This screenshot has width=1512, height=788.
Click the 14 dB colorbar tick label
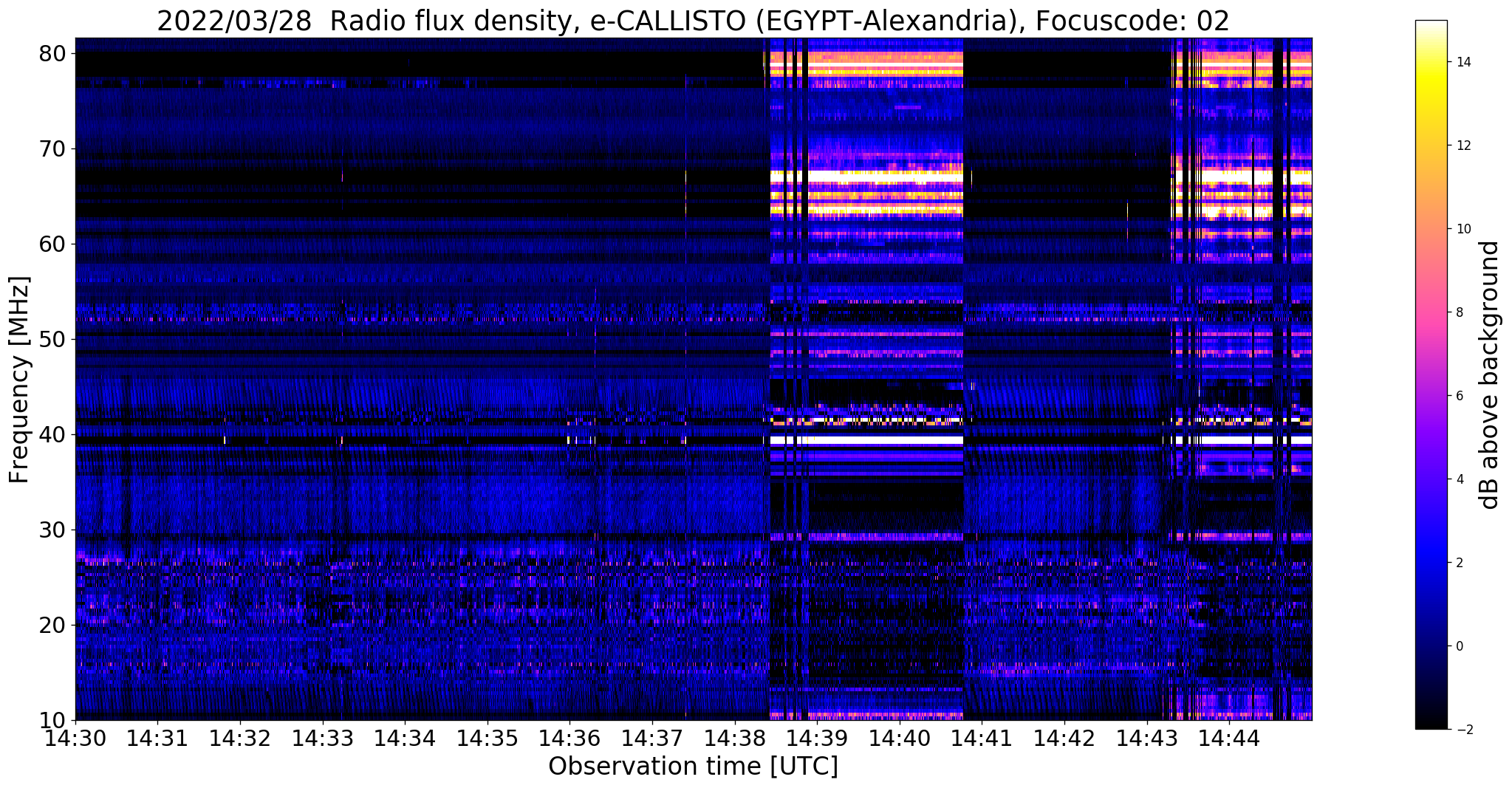tap(1463, 62)
